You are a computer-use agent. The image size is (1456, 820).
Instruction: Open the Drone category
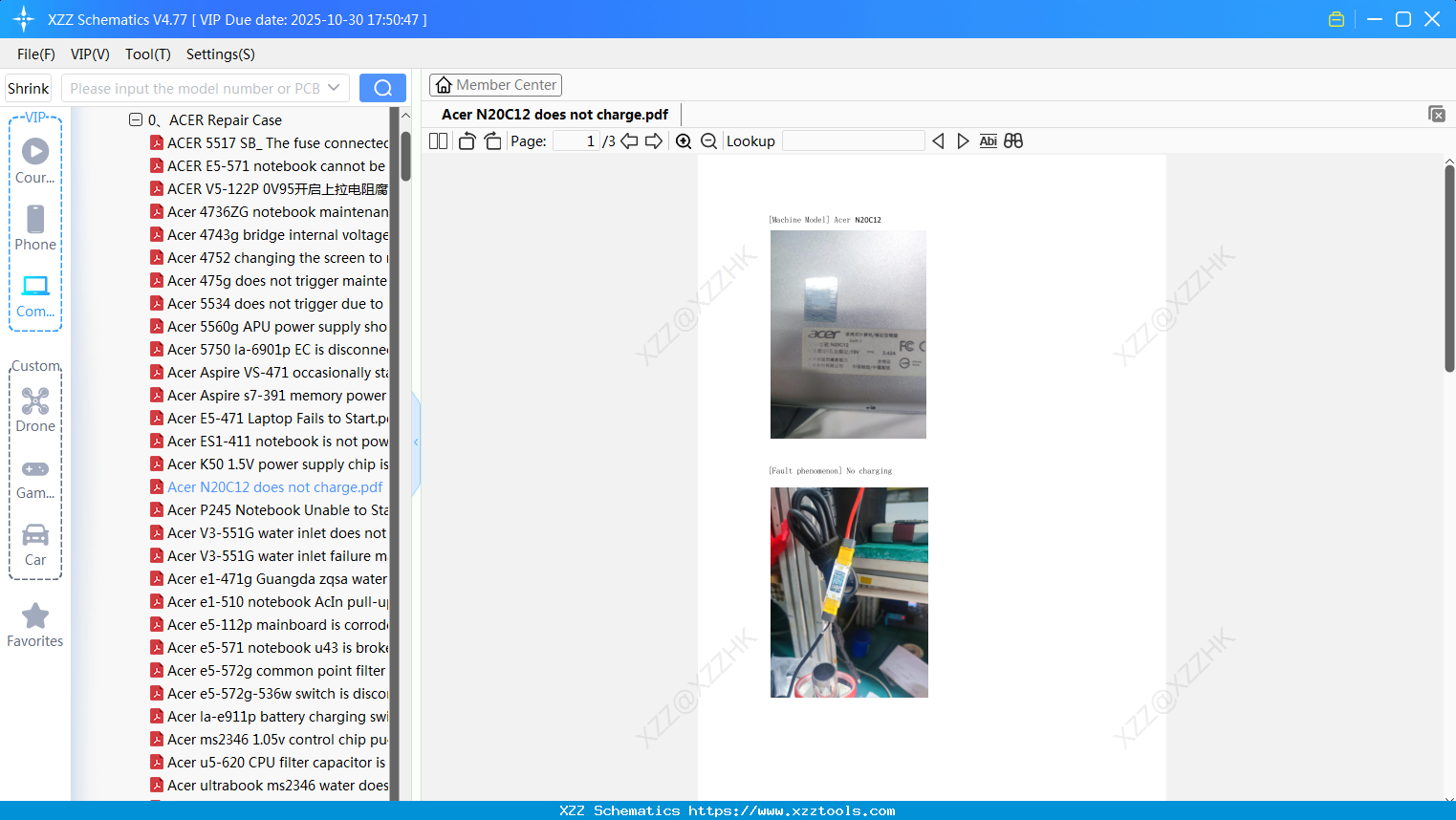point(35,410)
